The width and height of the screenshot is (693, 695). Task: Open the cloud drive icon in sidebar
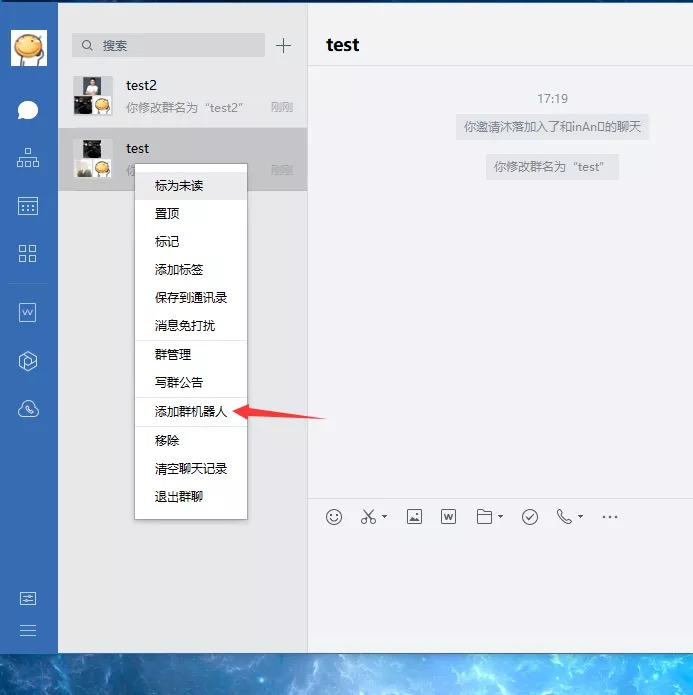(x=28, y=409)
